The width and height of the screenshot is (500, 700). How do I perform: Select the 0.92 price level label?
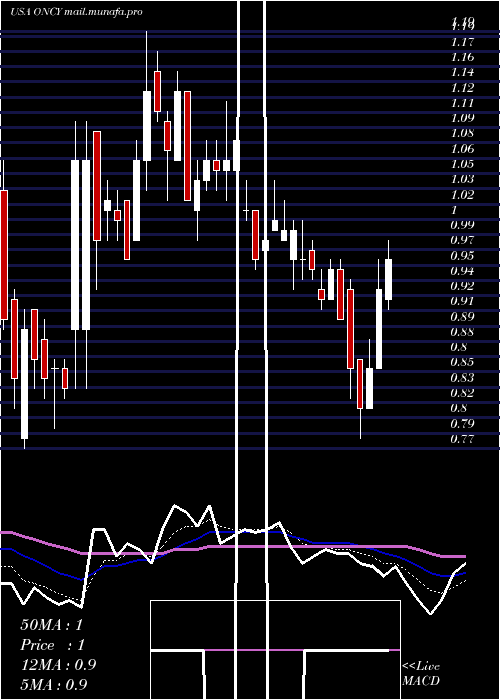point(462,286)
